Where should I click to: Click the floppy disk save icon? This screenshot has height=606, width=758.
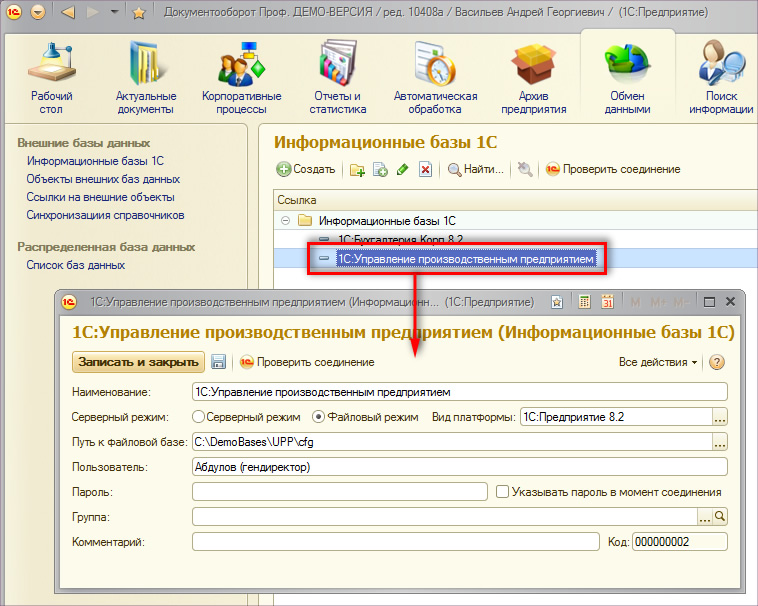219,362
